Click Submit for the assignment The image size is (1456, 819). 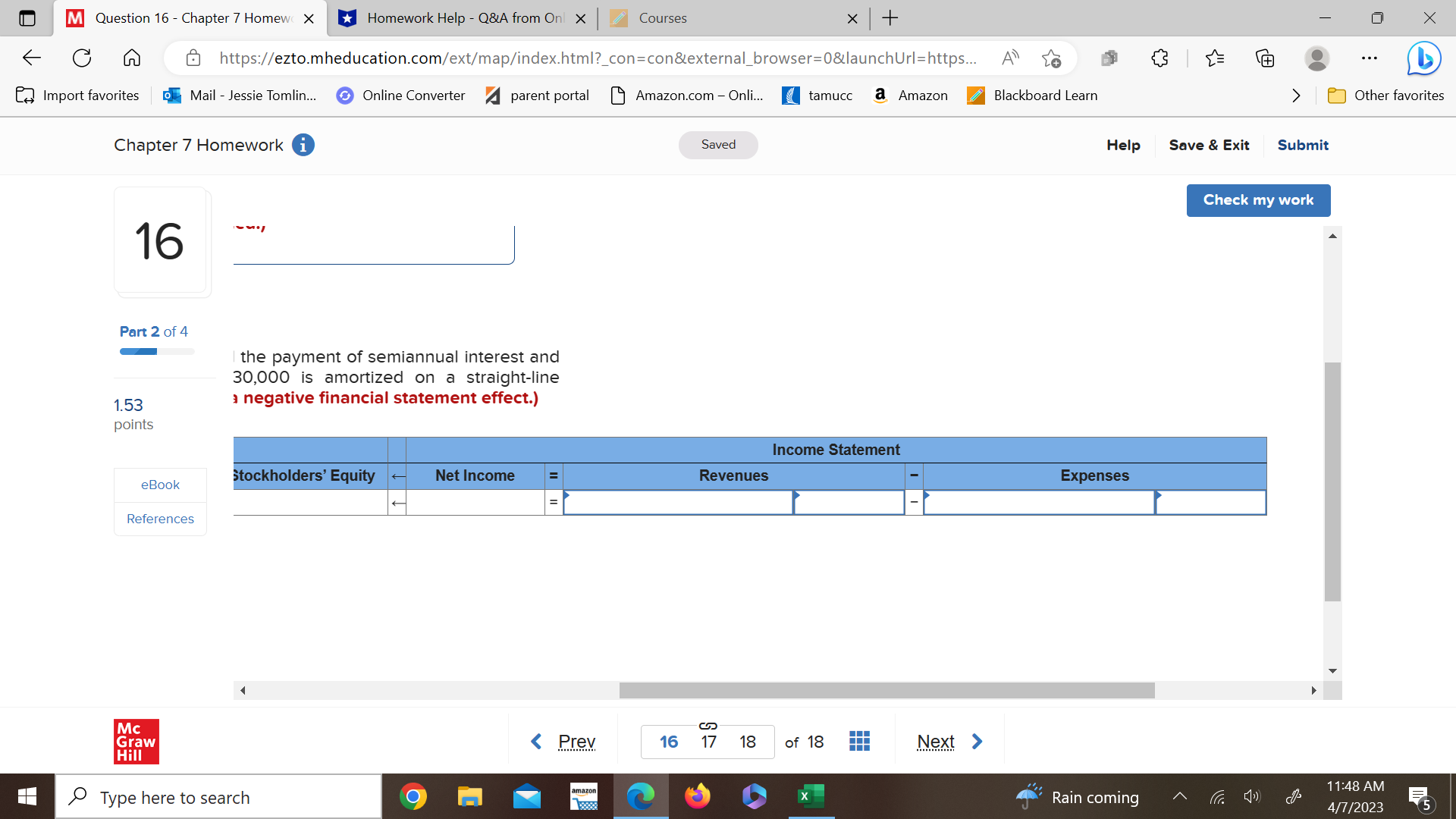[x=1303, y=145]
